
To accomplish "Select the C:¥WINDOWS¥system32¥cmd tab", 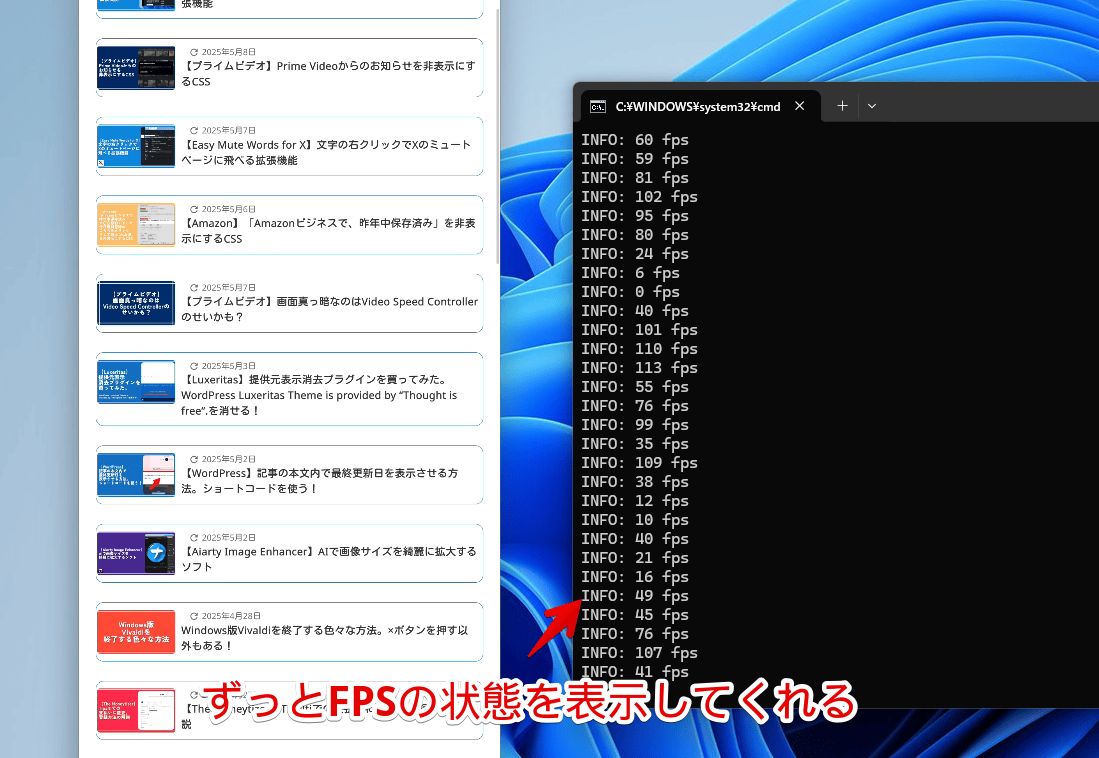I will pos(698,107).
